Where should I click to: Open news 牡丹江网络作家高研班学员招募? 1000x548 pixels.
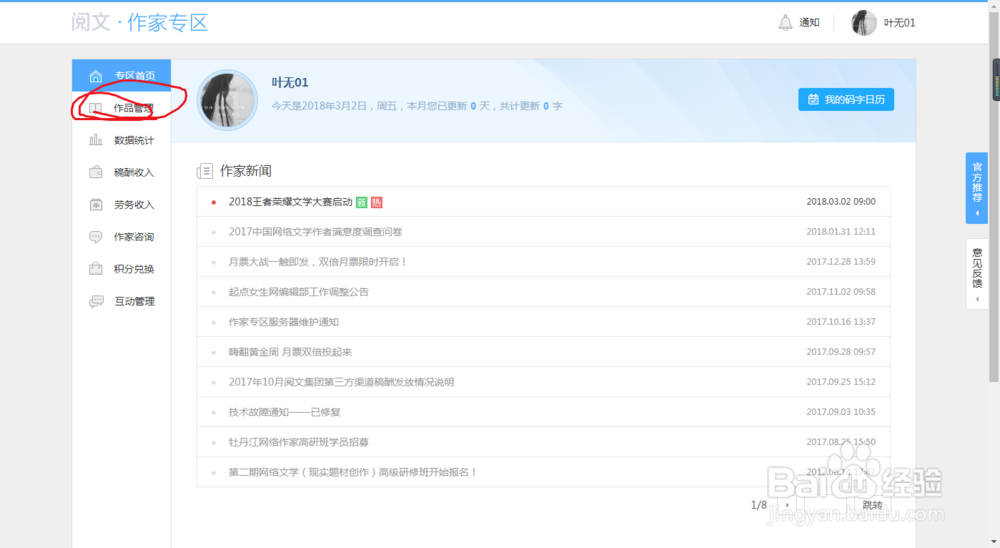pyautogui.click(x=298, y=442)
